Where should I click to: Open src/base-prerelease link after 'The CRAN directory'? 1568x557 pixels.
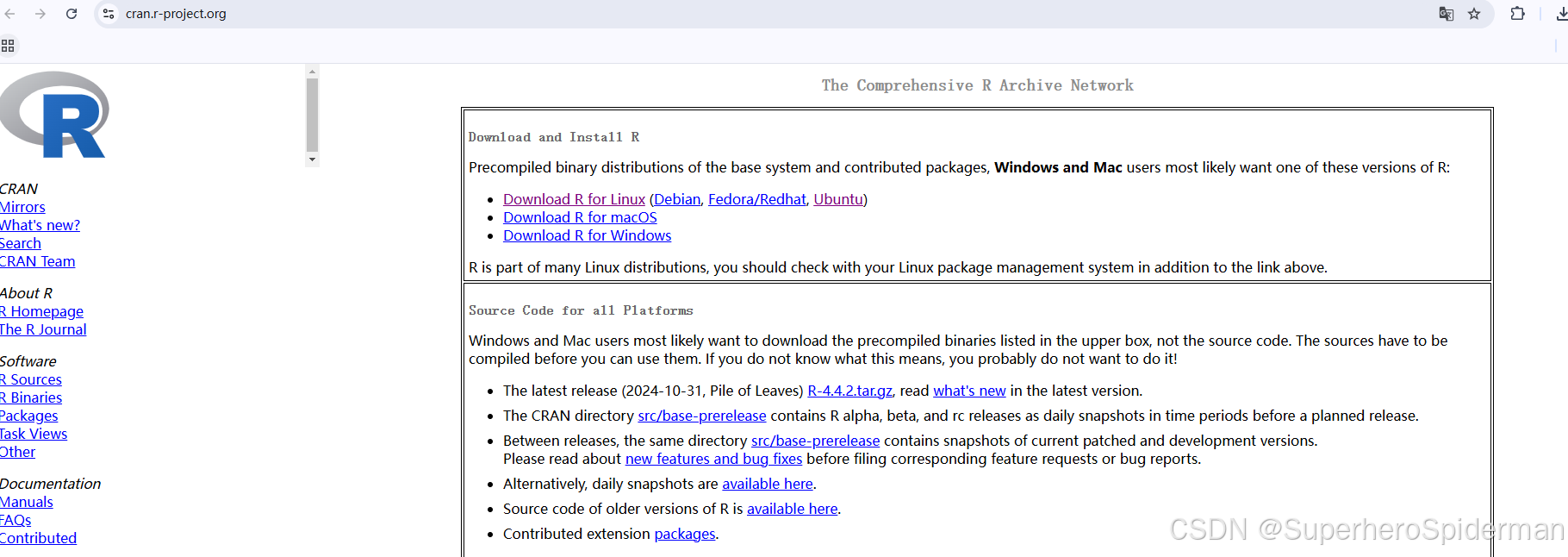pyautogui.click(x=702, y=416)
